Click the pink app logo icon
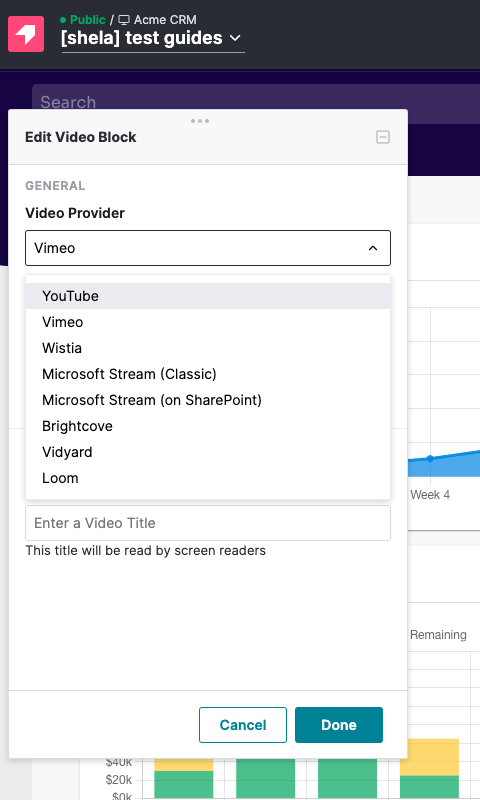Screen dimensions: 480x800 pyautogui.click(x=26, y=34)
